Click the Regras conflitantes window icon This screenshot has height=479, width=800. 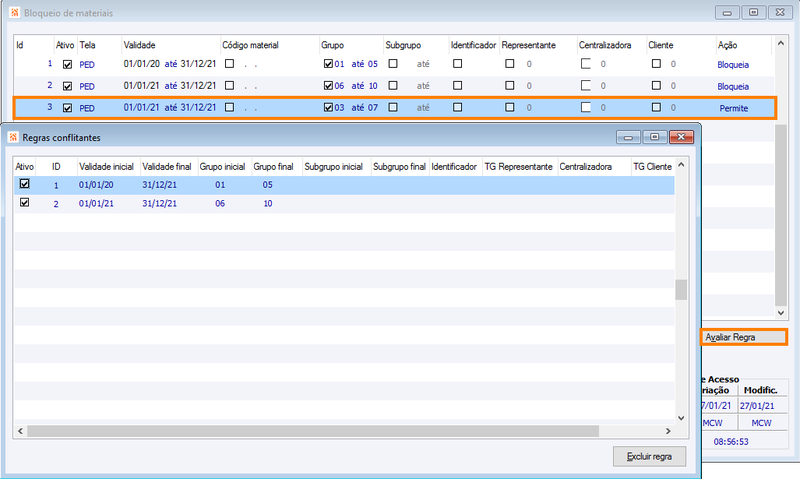click(13, 137)
